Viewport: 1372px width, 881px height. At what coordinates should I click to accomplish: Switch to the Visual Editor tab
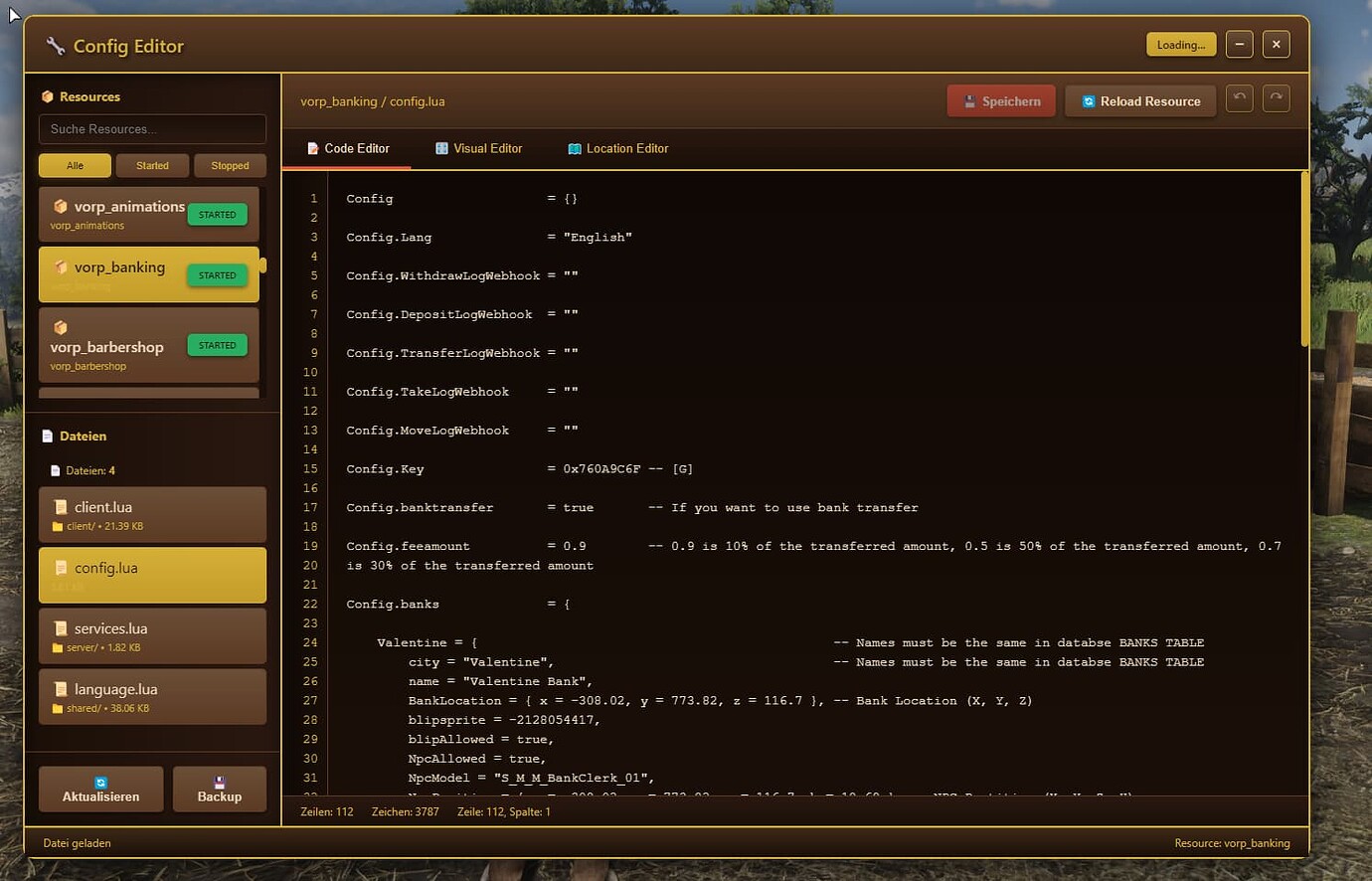[478, 148]
